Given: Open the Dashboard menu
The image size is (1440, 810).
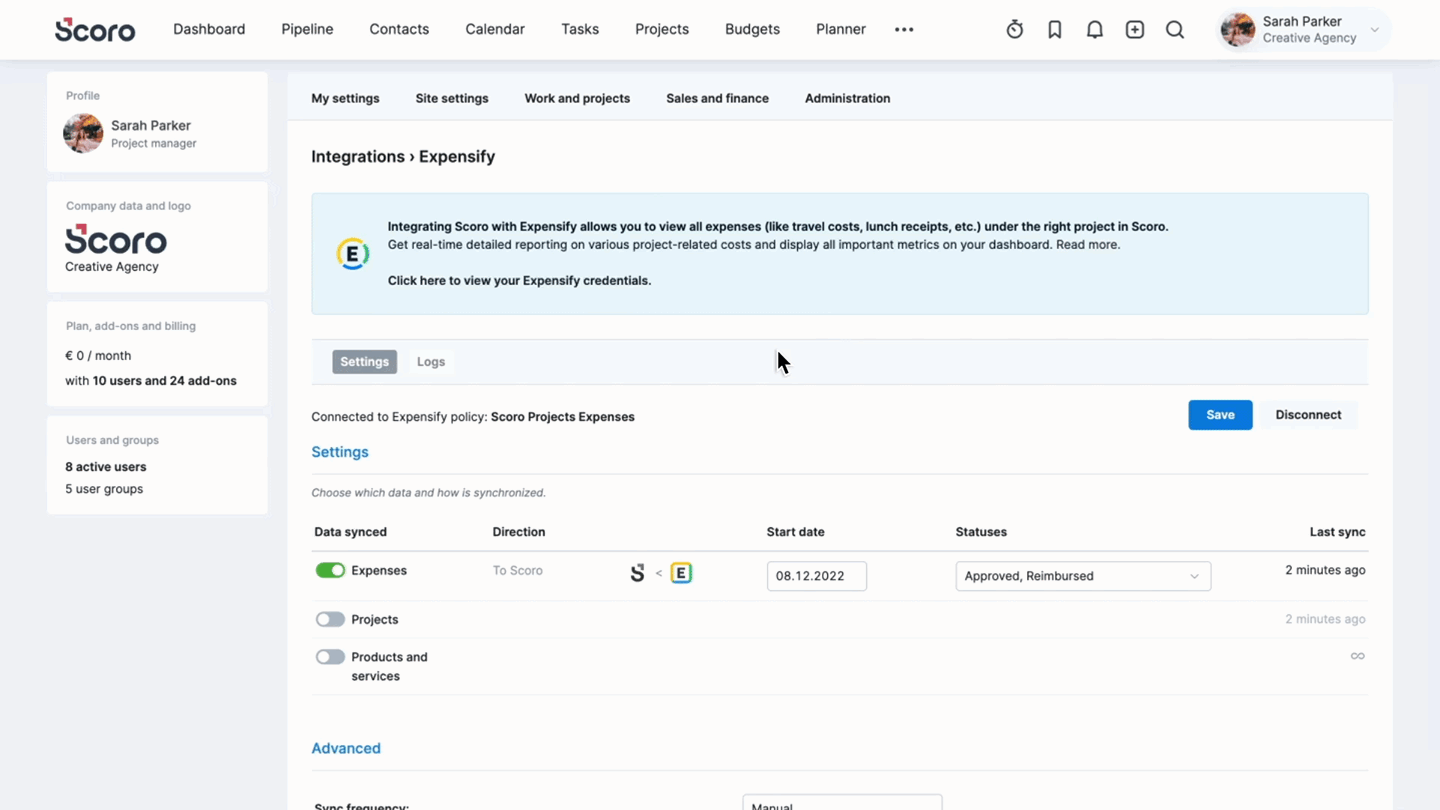Looking at the screenshot, I should click(209, 29).
